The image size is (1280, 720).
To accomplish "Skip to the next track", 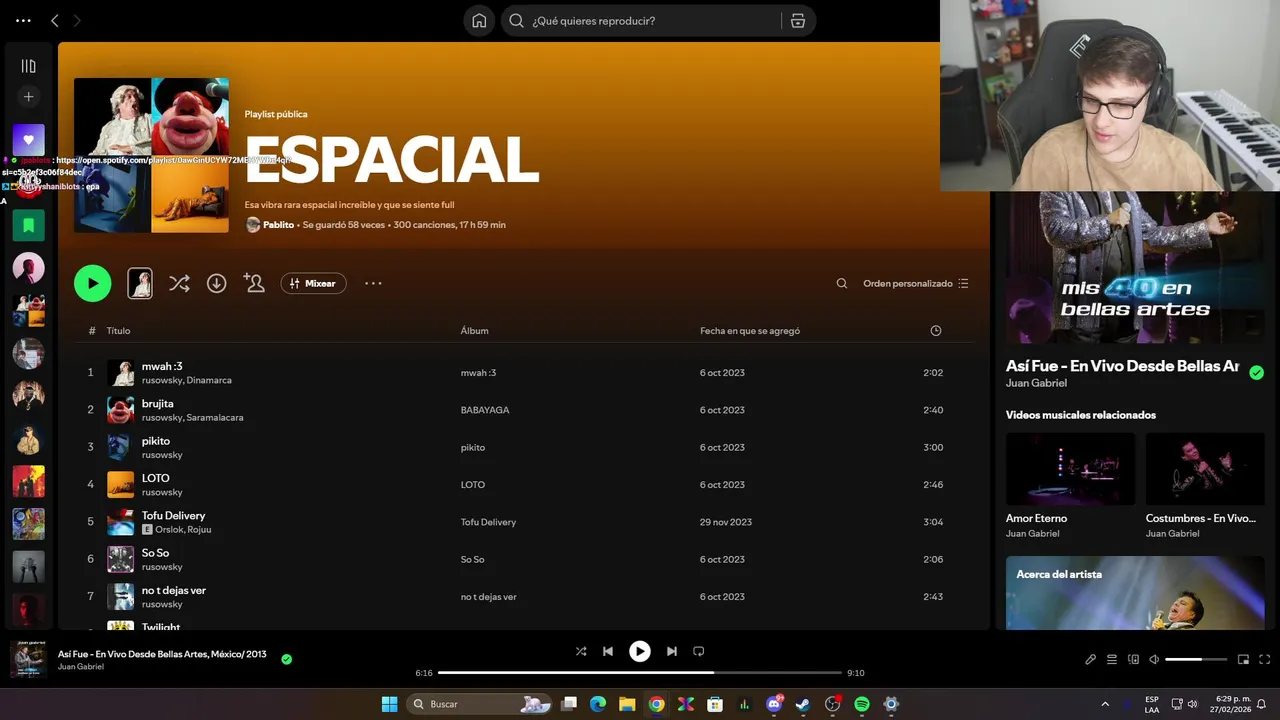I will click(x=671, y=651).
